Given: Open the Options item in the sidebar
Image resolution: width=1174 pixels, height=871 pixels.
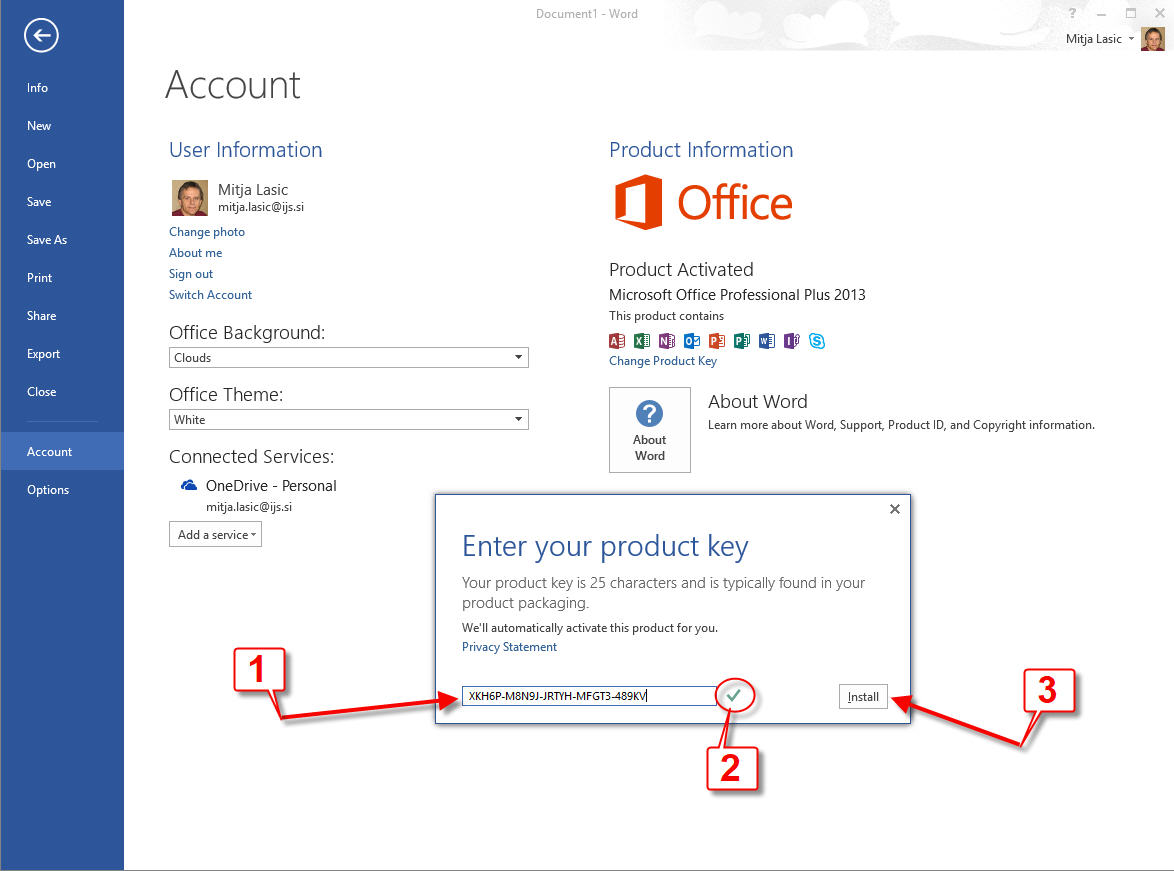Looking at the screenshot, I should coord(48,490).
